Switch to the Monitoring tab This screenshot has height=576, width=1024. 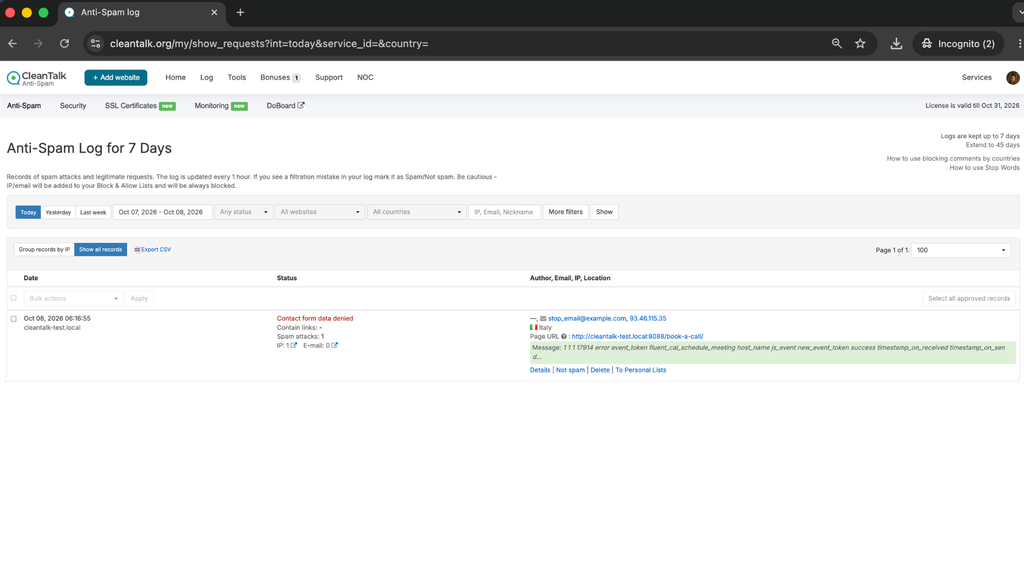(x=221, y=106)
